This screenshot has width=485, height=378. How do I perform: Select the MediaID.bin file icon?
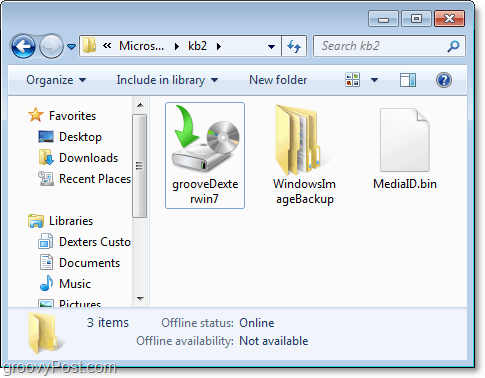point(405,140)
